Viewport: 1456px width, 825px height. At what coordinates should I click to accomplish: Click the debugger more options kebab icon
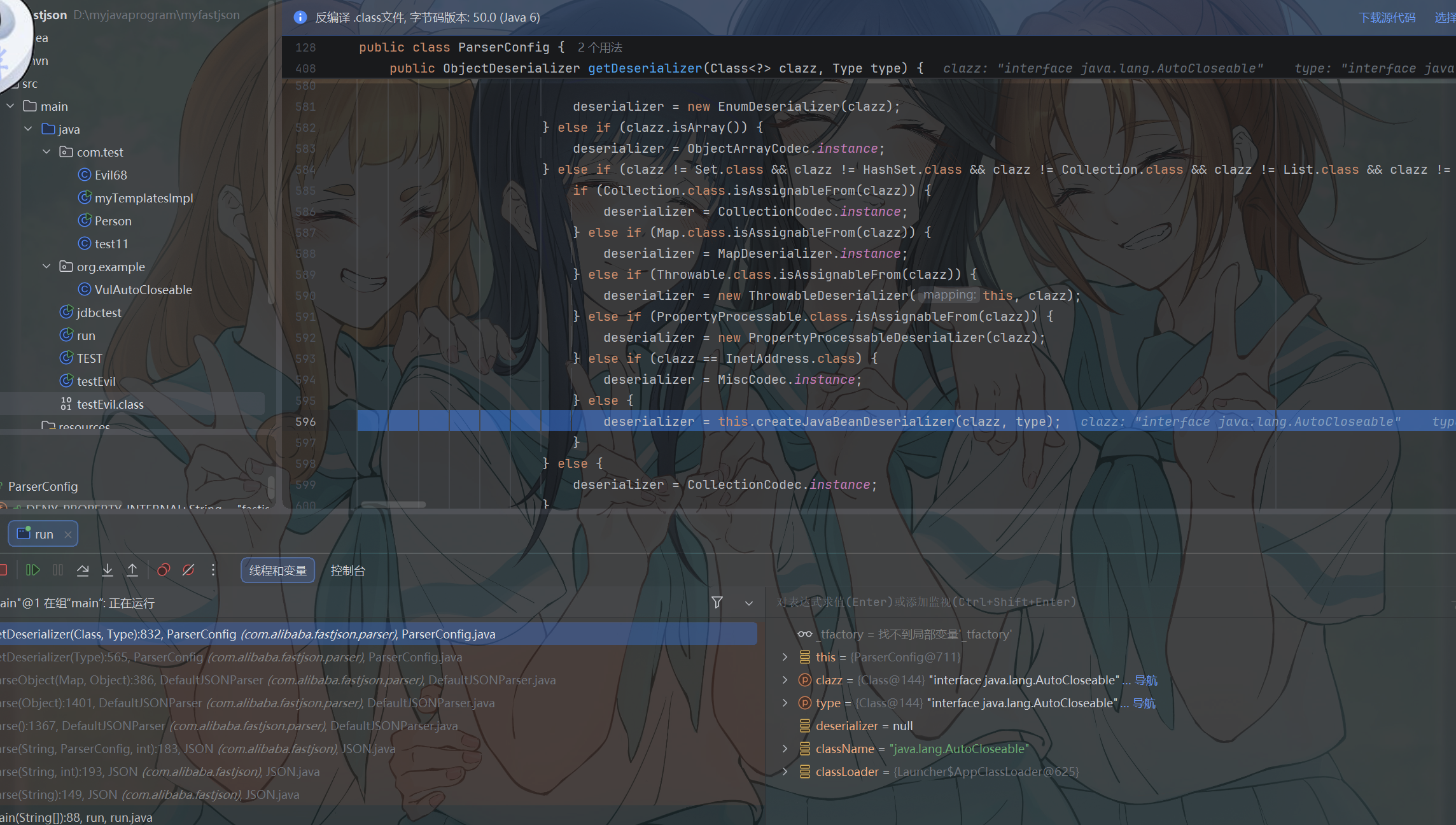[213, 570]
